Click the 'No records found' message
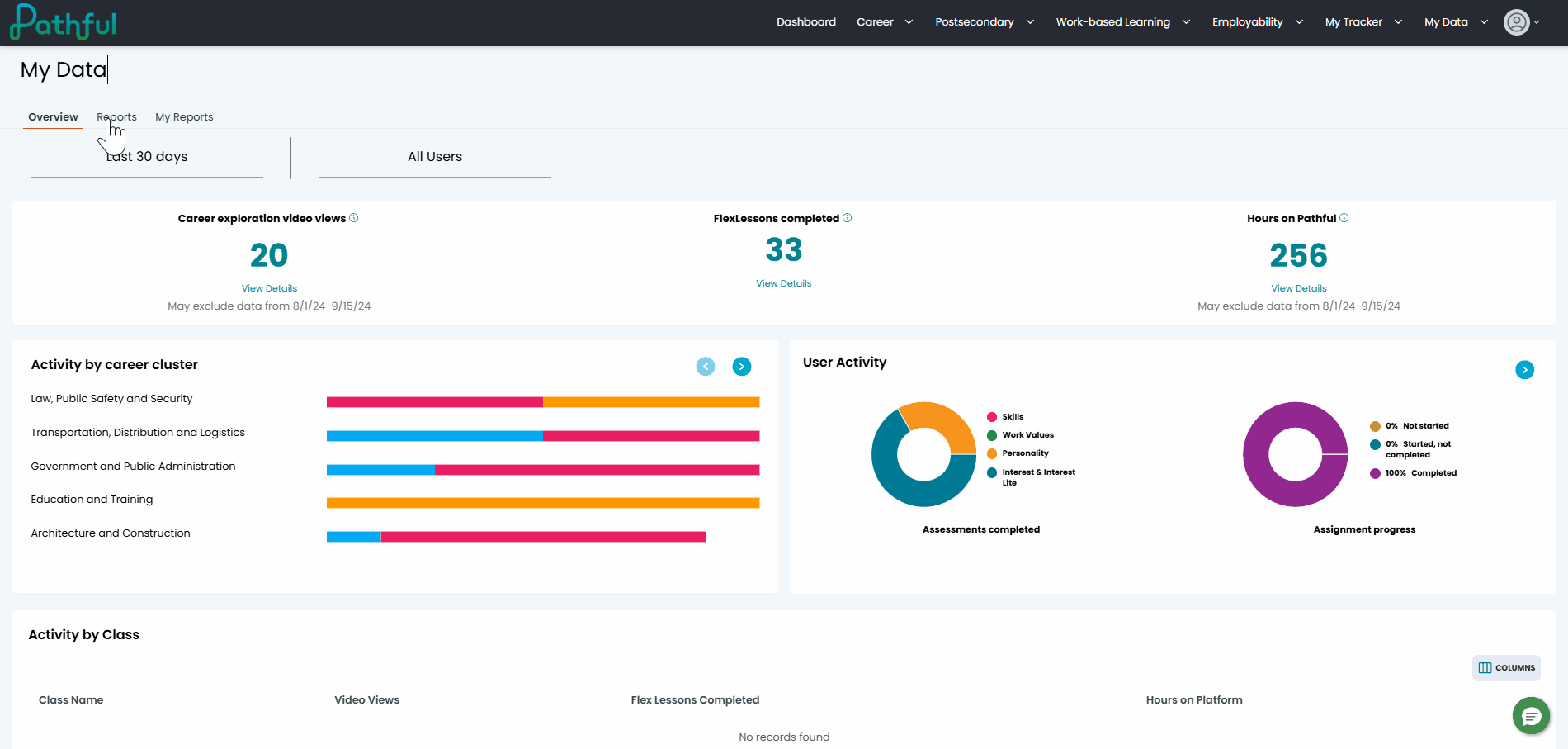 pyautogui.click(x=784, y=737)
